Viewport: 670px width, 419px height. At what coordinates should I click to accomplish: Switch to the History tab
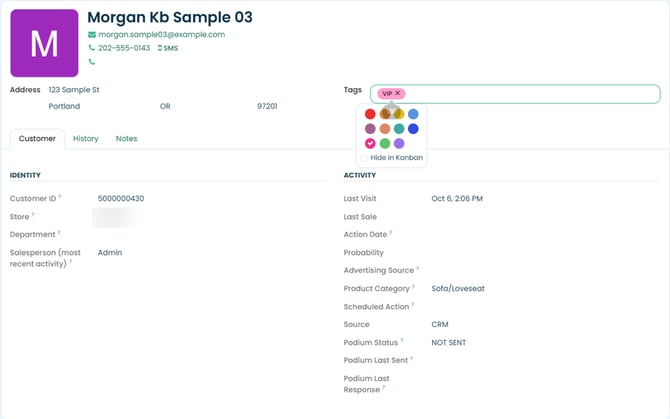click(85, 138)
